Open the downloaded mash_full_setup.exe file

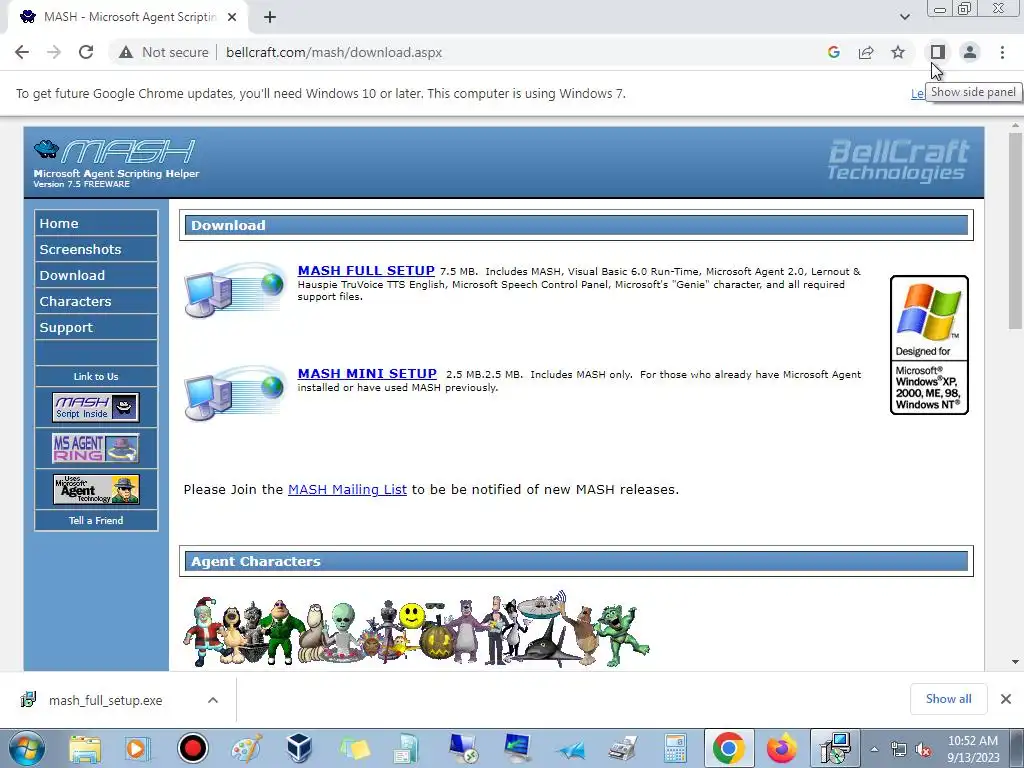tap(105, 700)
